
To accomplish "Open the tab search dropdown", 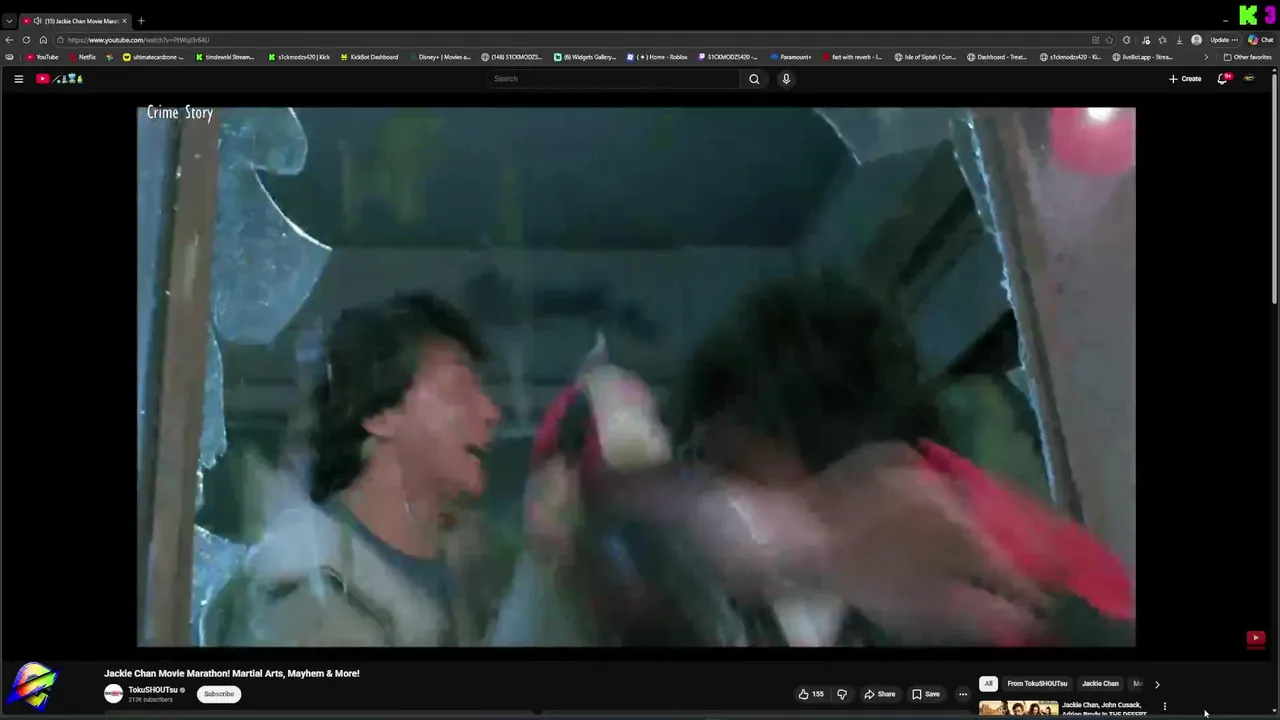I will pos(9,21).
